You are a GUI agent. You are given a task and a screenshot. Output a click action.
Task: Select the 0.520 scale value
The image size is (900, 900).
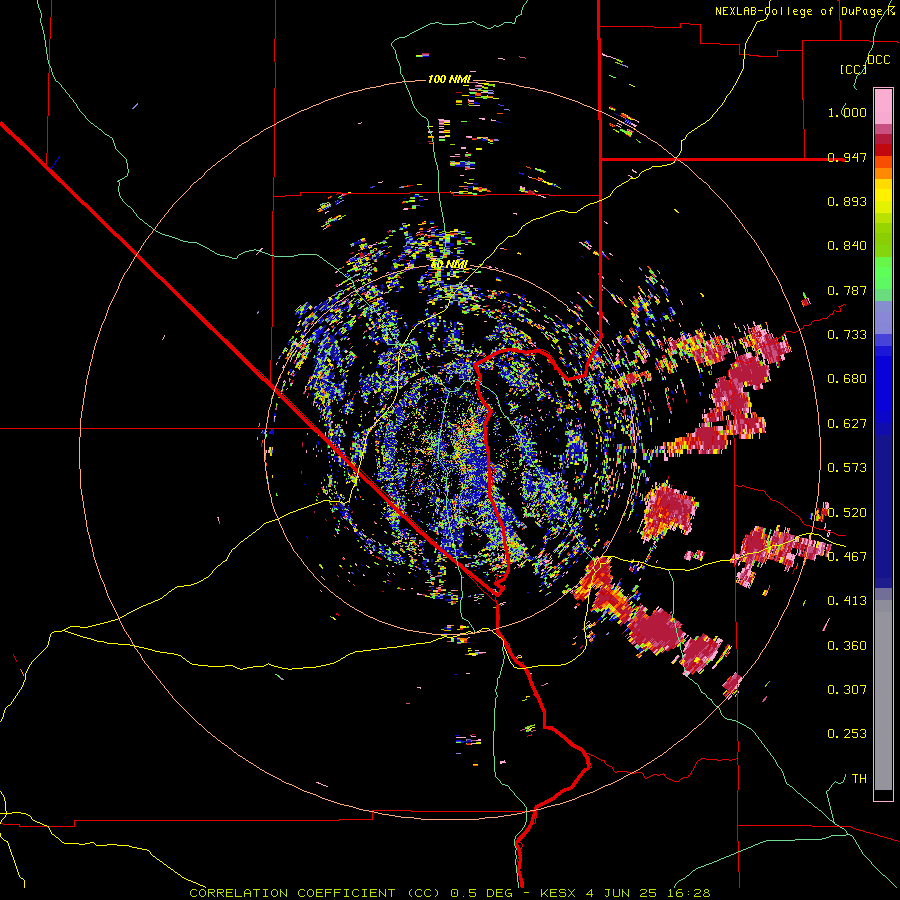[847, 512]
